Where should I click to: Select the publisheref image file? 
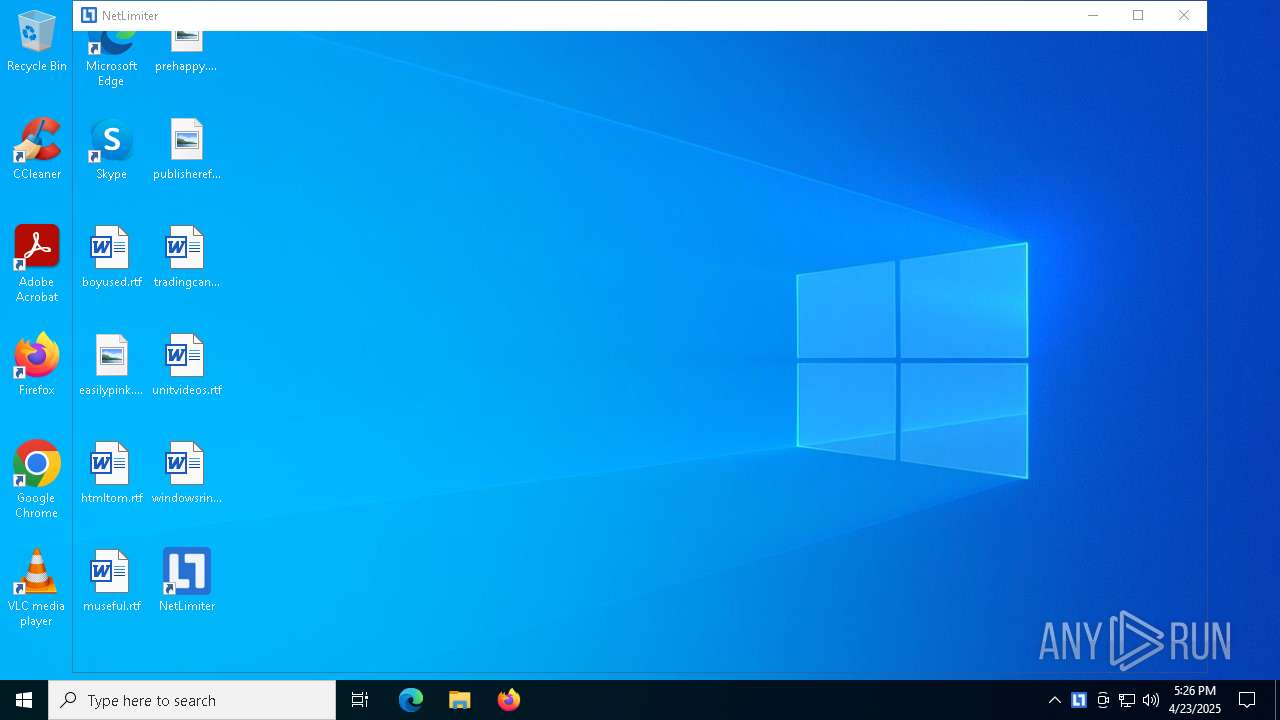186,150
